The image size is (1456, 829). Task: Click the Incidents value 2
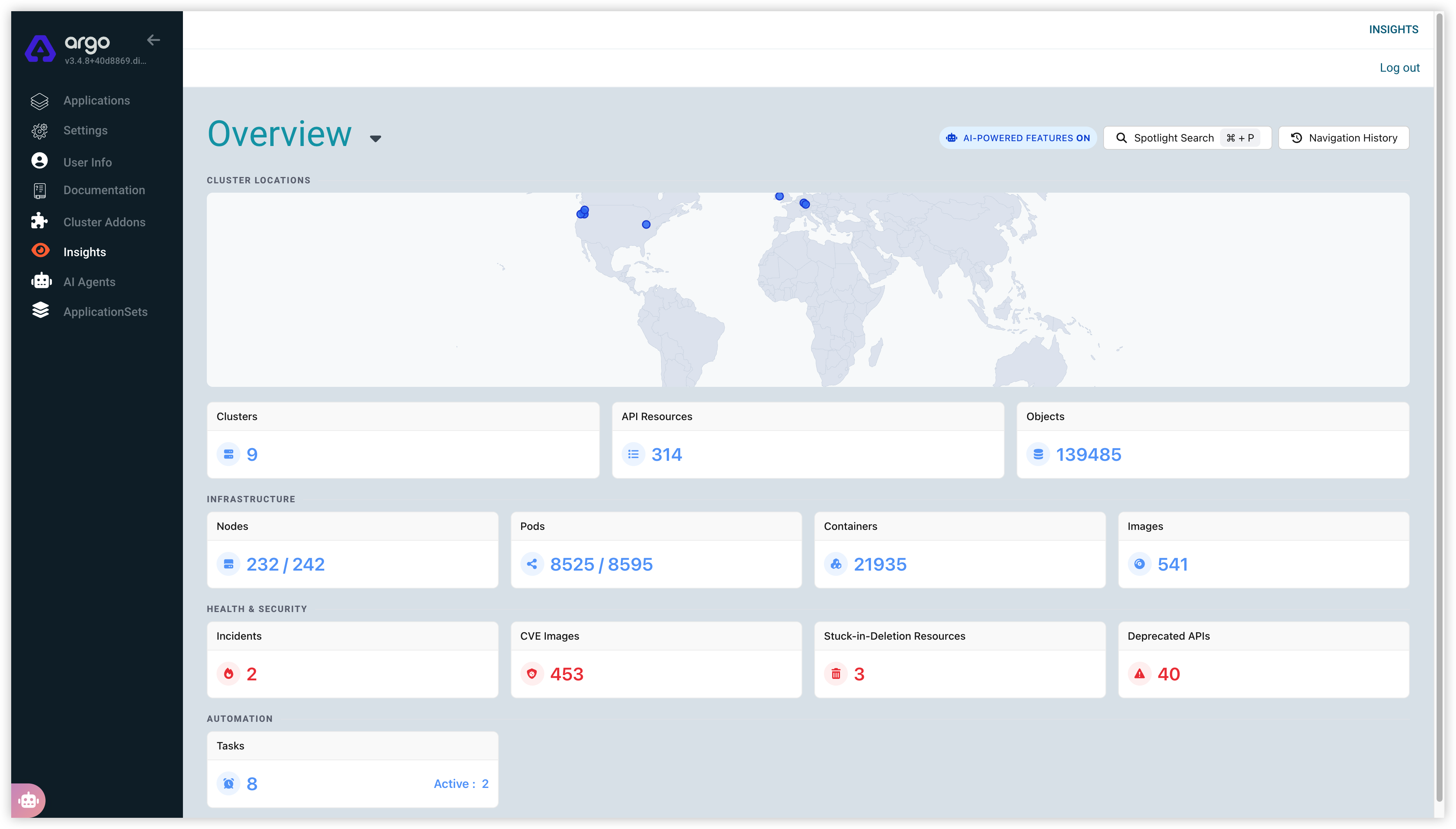tap(251, 674)
